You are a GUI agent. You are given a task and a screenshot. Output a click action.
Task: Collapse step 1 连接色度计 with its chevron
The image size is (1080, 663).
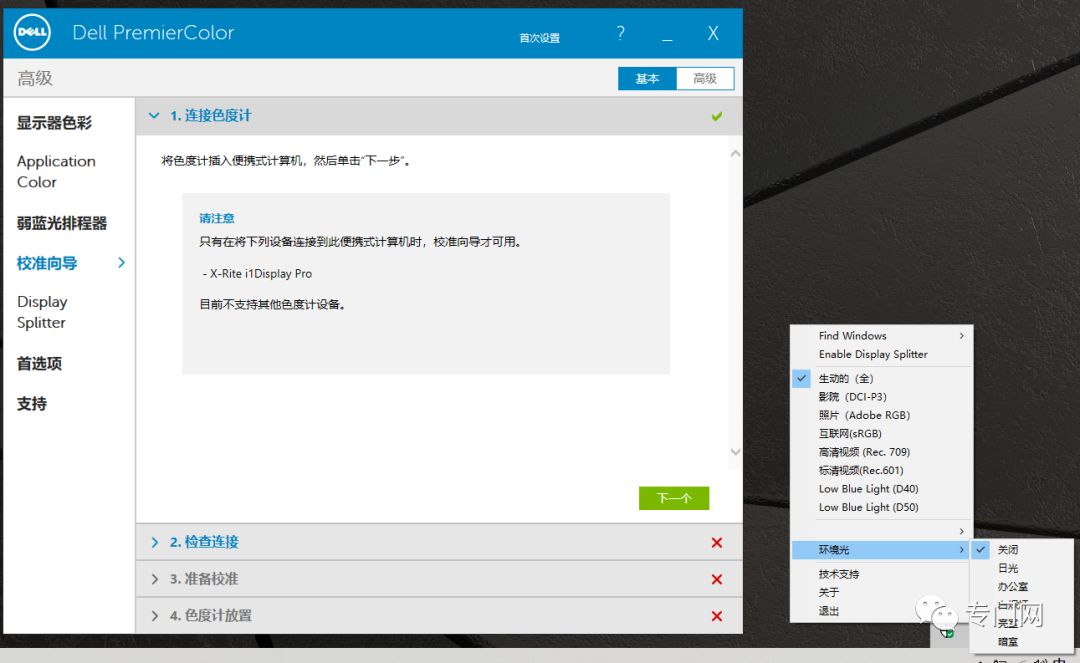154,116
